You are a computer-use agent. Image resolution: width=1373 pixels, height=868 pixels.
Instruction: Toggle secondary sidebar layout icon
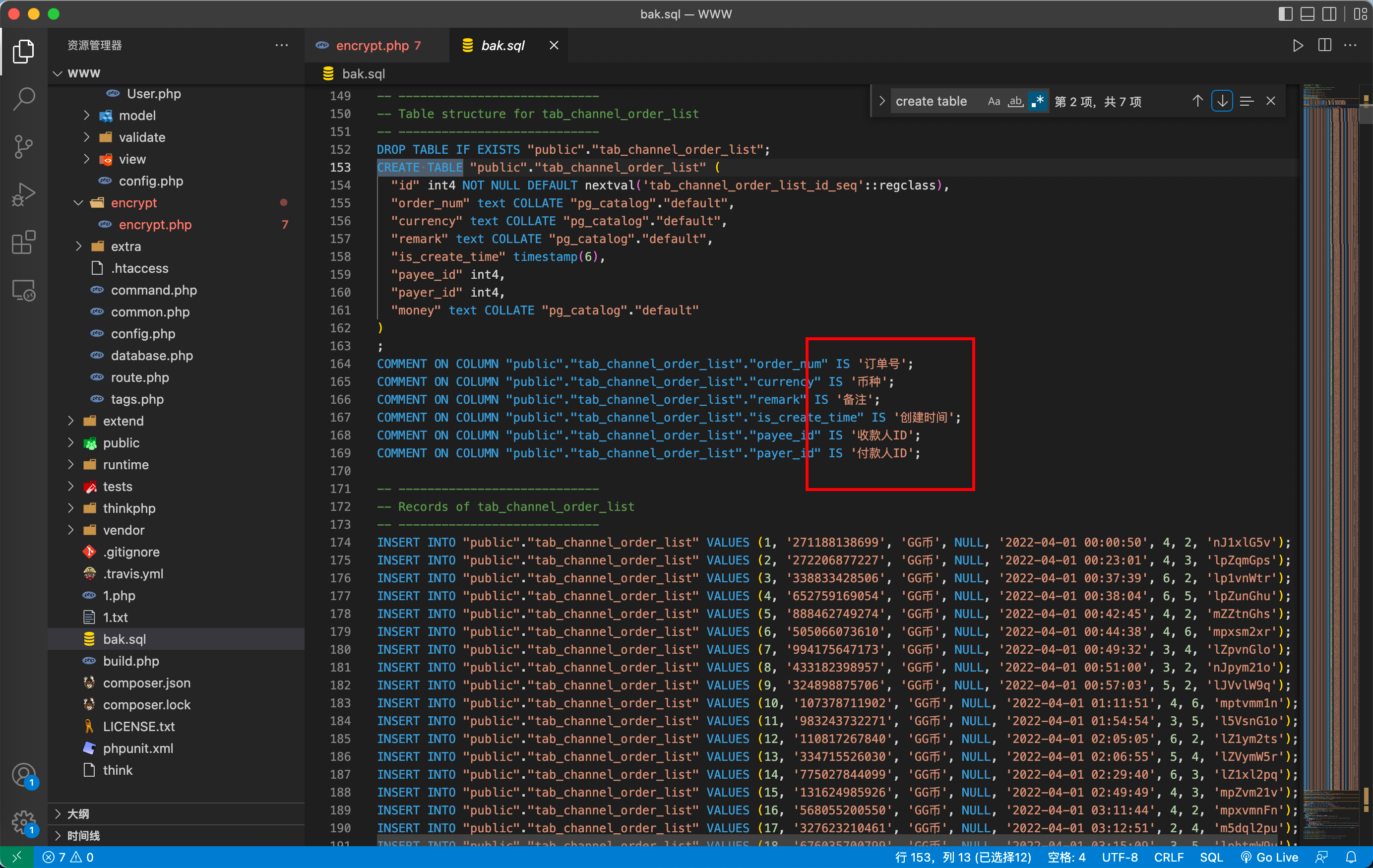[1329, 14]
